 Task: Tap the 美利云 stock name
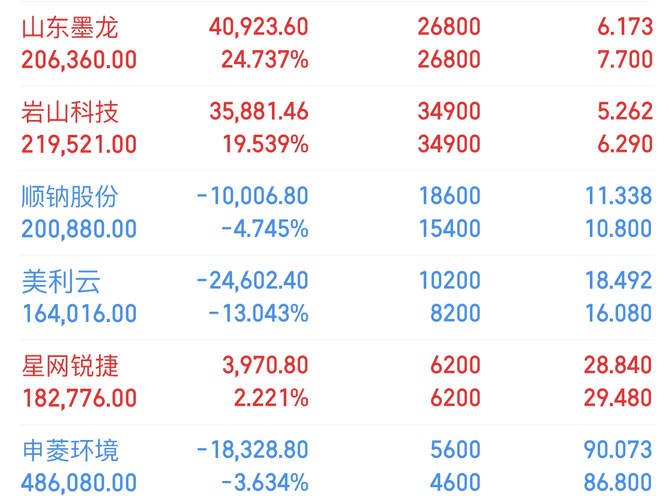pos(61,282)
